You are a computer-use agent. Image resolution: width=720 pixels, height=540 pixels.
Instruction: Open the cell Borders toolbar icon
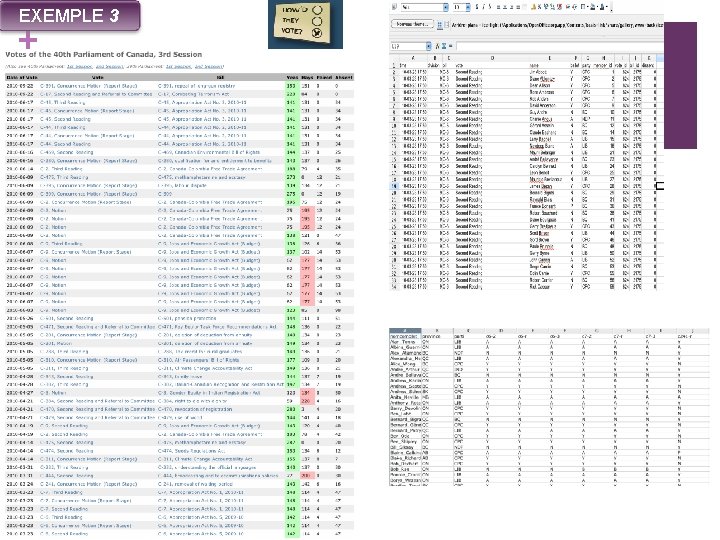pyautogui.click(x=583, y=7)
